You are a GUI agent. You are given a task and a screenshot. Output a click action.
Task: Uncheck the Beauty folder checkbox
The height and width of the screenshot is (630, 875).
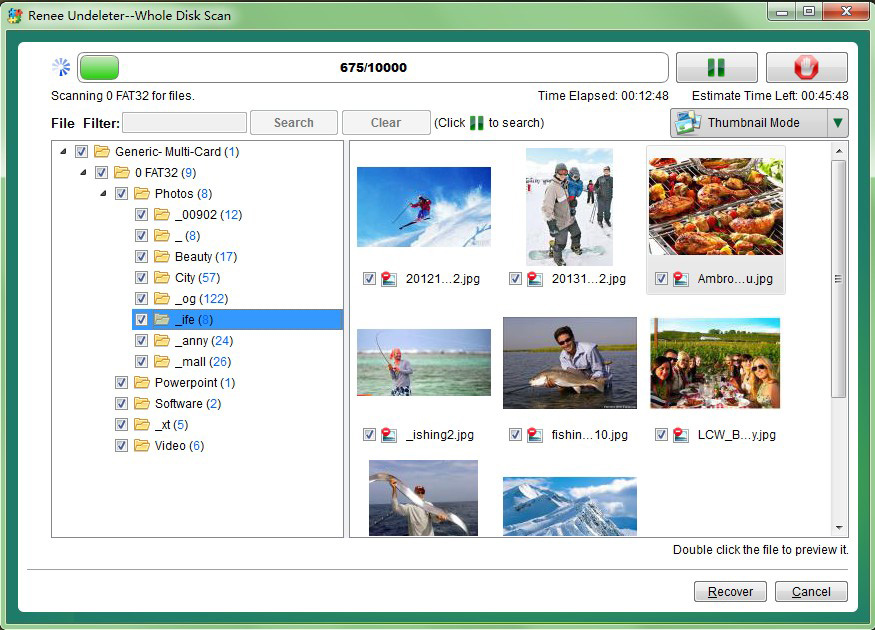point(141,257)
